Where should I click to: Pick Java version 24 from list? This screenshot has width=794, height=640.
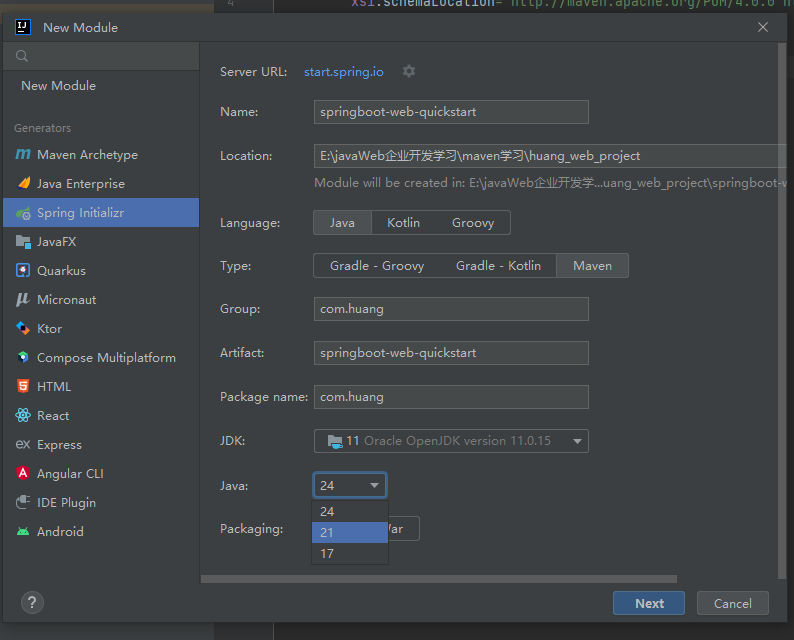click(350, 511)
